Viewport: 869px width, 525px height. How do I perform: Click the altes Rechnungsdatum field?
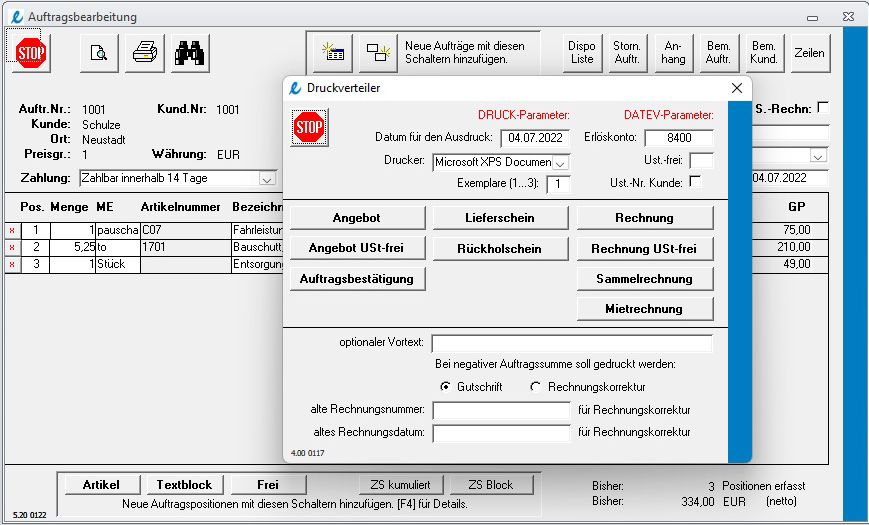[501, 433]
